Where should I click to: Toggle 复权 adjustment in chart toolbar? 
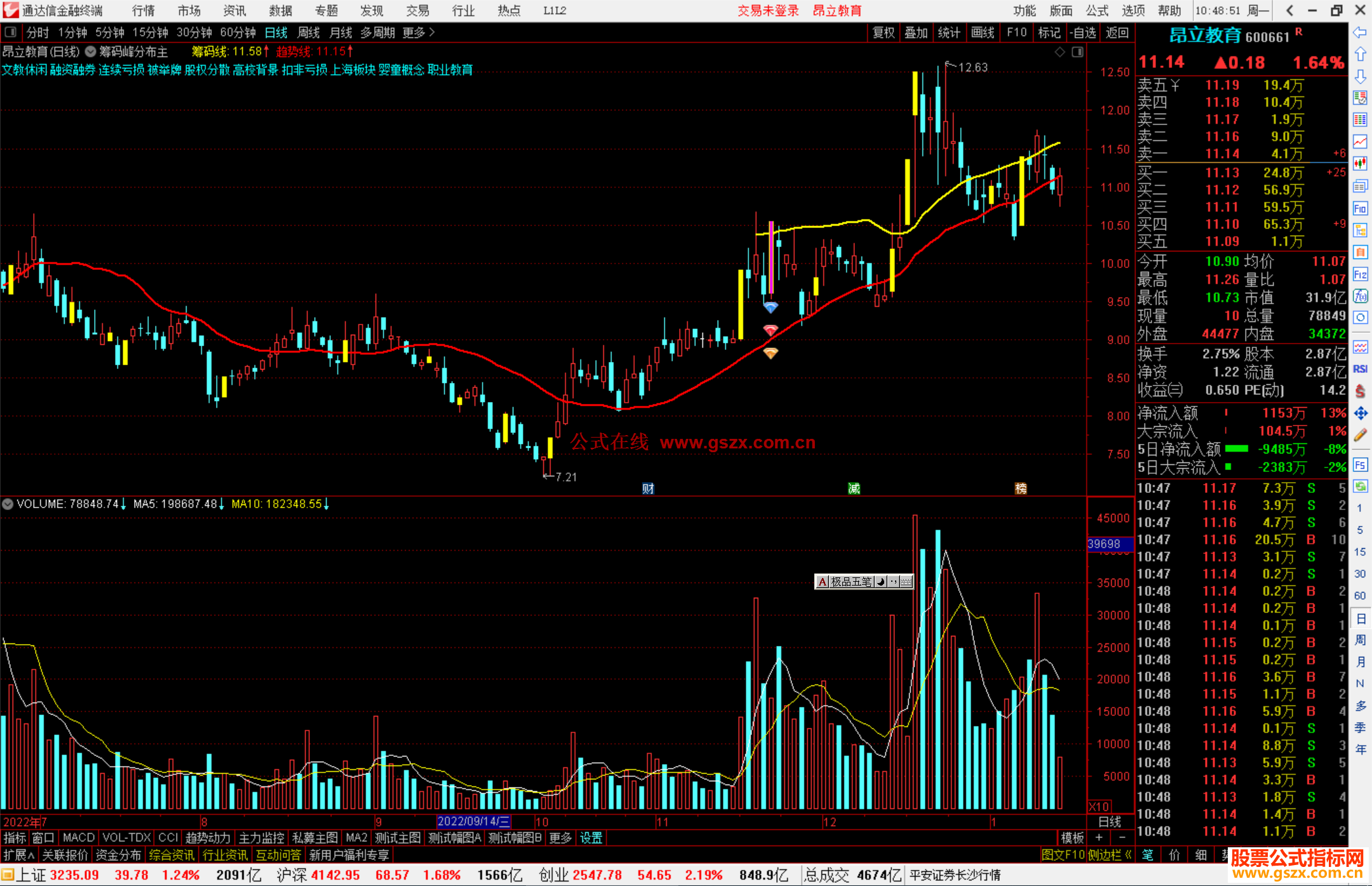tap(883, 32)
